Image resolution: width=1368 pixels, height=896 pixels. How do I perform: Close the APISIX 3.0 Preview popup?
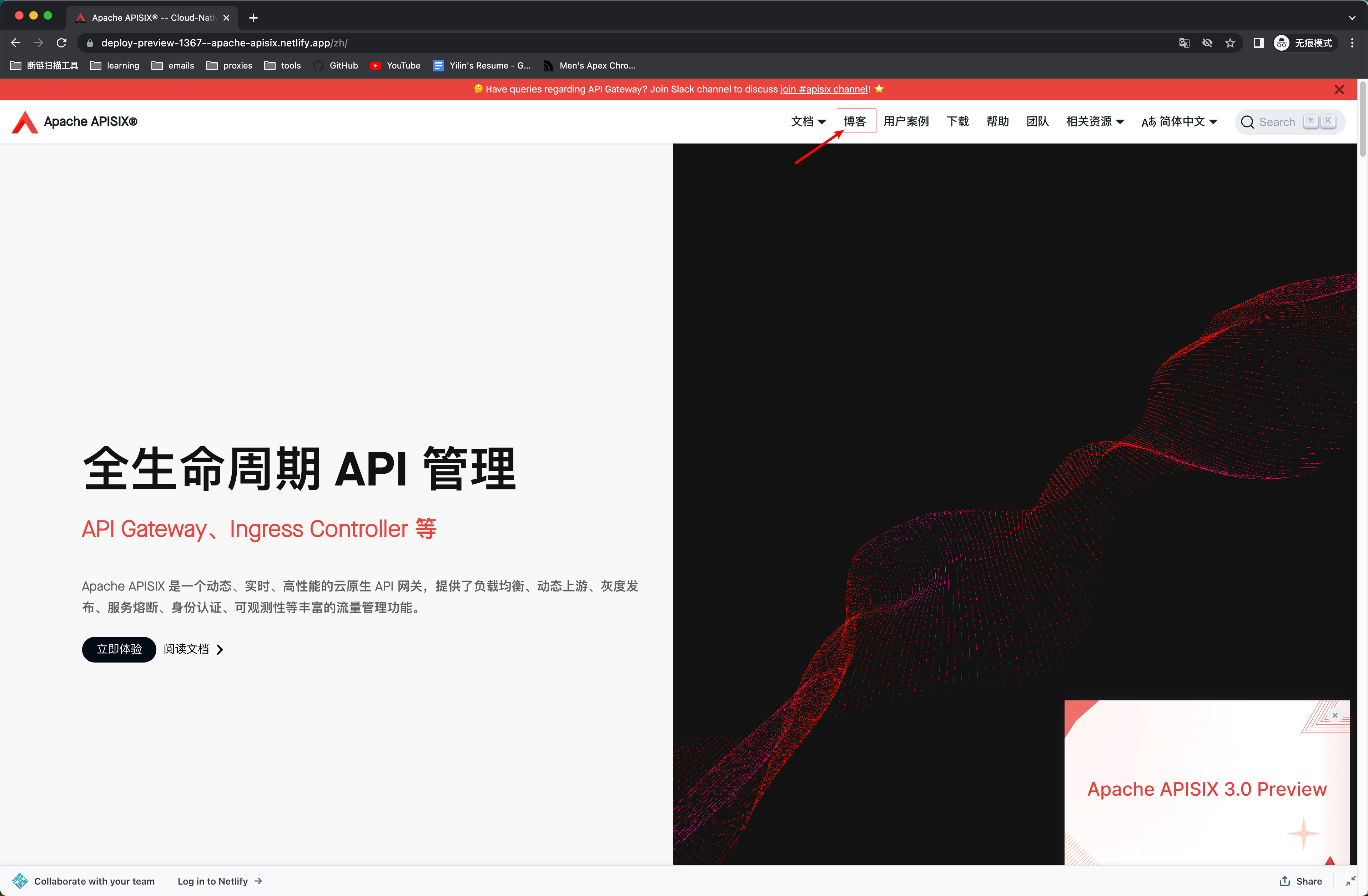tap(1335, 715)
